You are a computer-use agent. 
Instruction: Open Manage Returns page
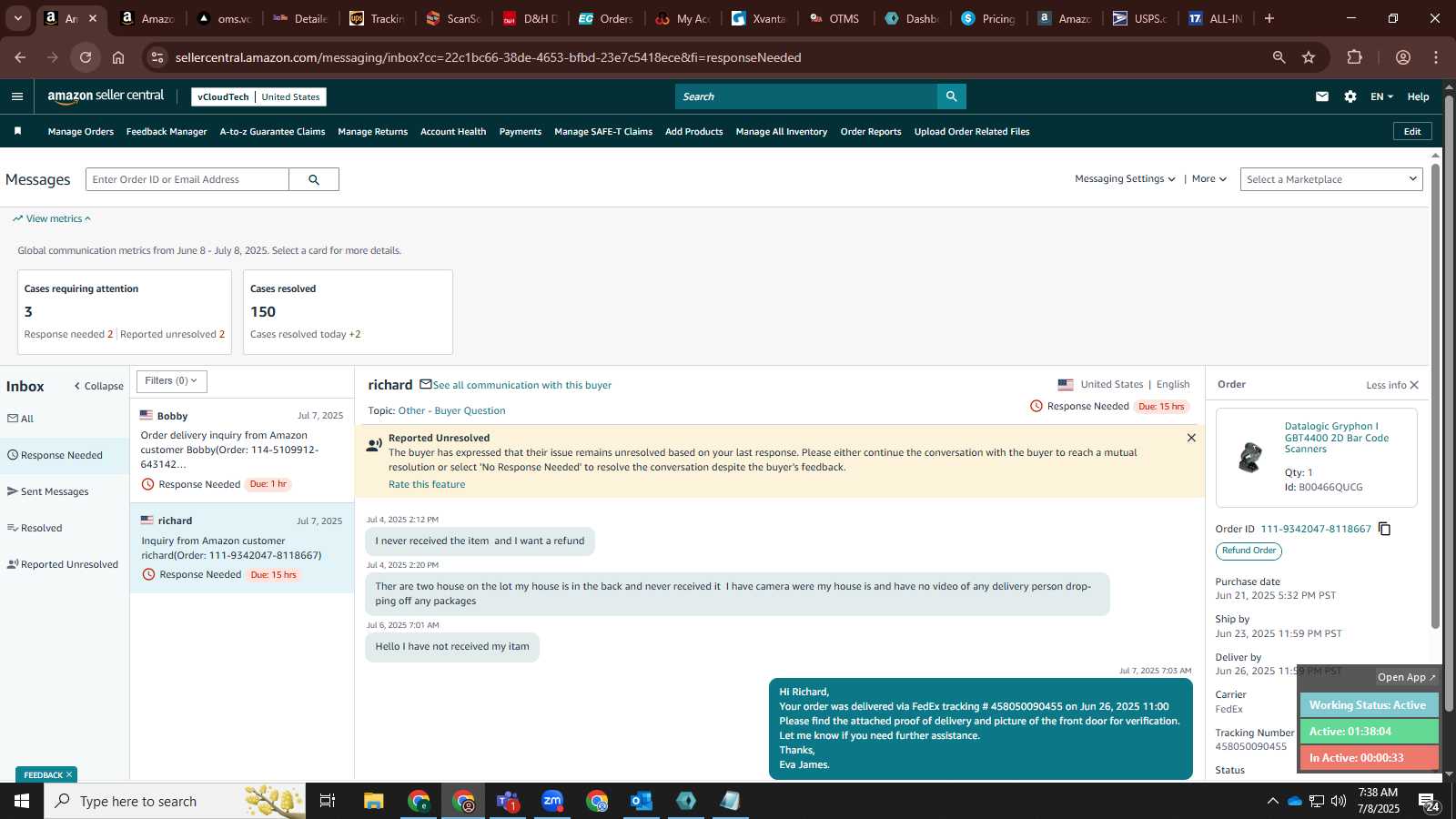(x=373, y=132)
